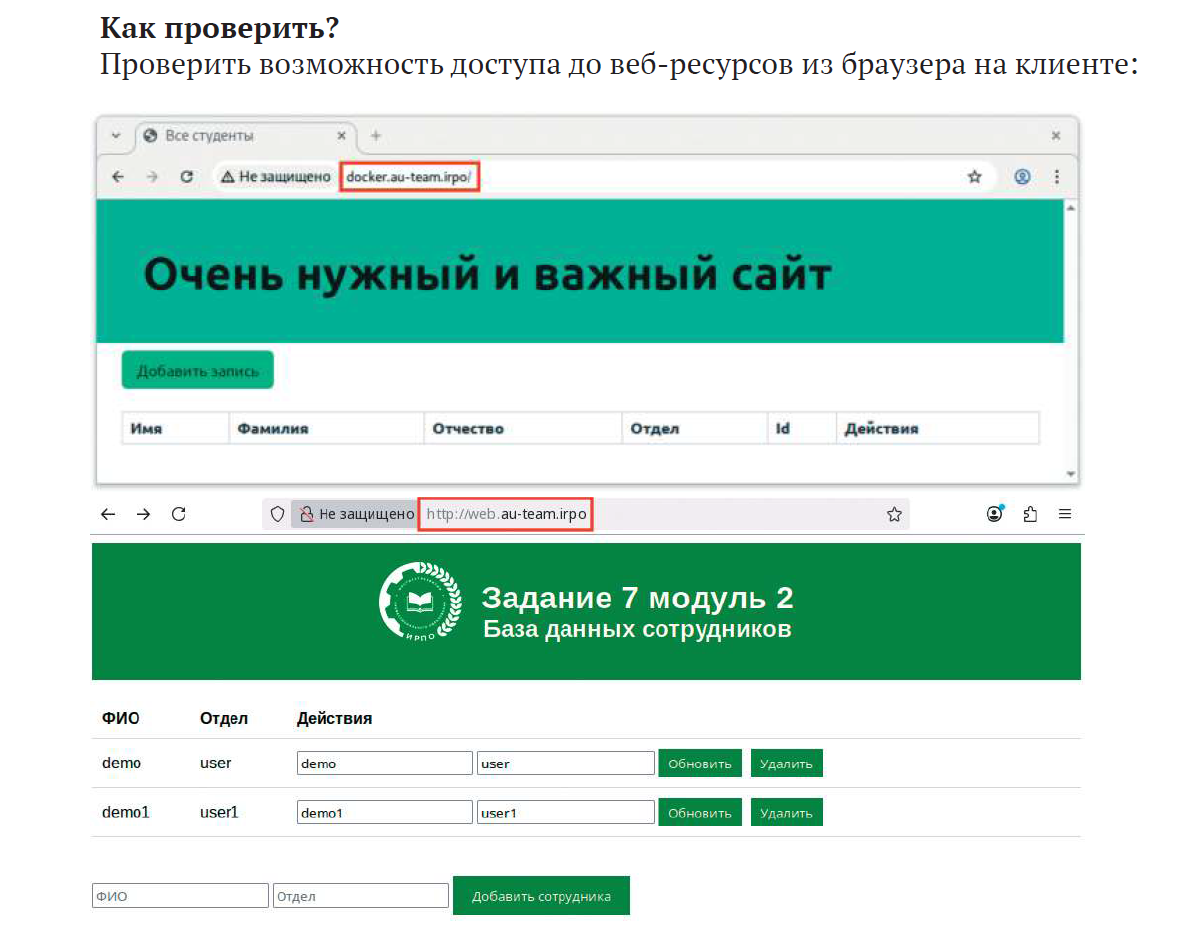Image resolution: width=1204 pixels, height=936 pixels.
Task: Reload the docker.au-team.irpo page in Chrome
Action: [186, 177]
